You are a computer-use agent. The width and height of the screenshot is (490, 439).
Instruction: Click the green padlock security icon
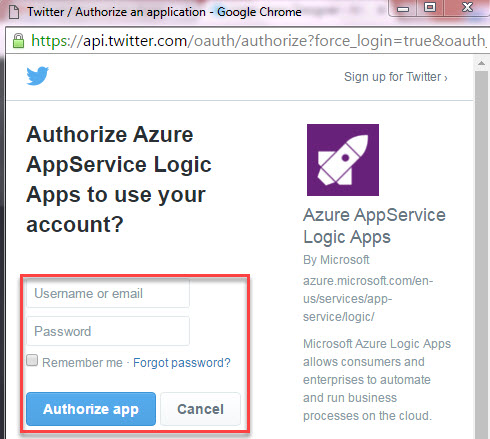point(18,41)
